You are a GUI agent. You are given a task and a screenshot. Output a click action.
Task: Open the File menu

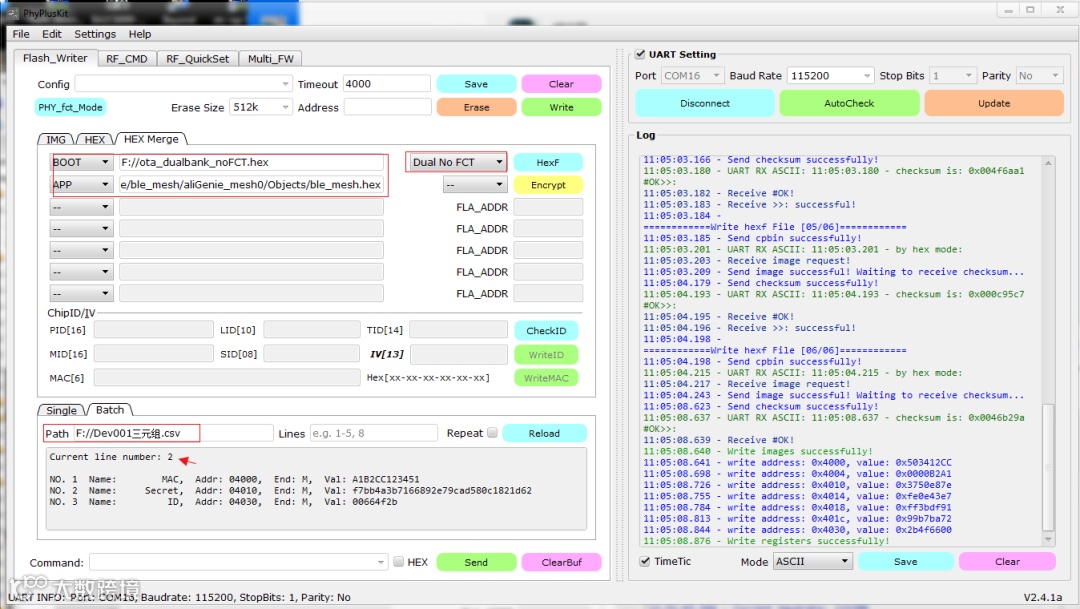[x=21, y=34]
